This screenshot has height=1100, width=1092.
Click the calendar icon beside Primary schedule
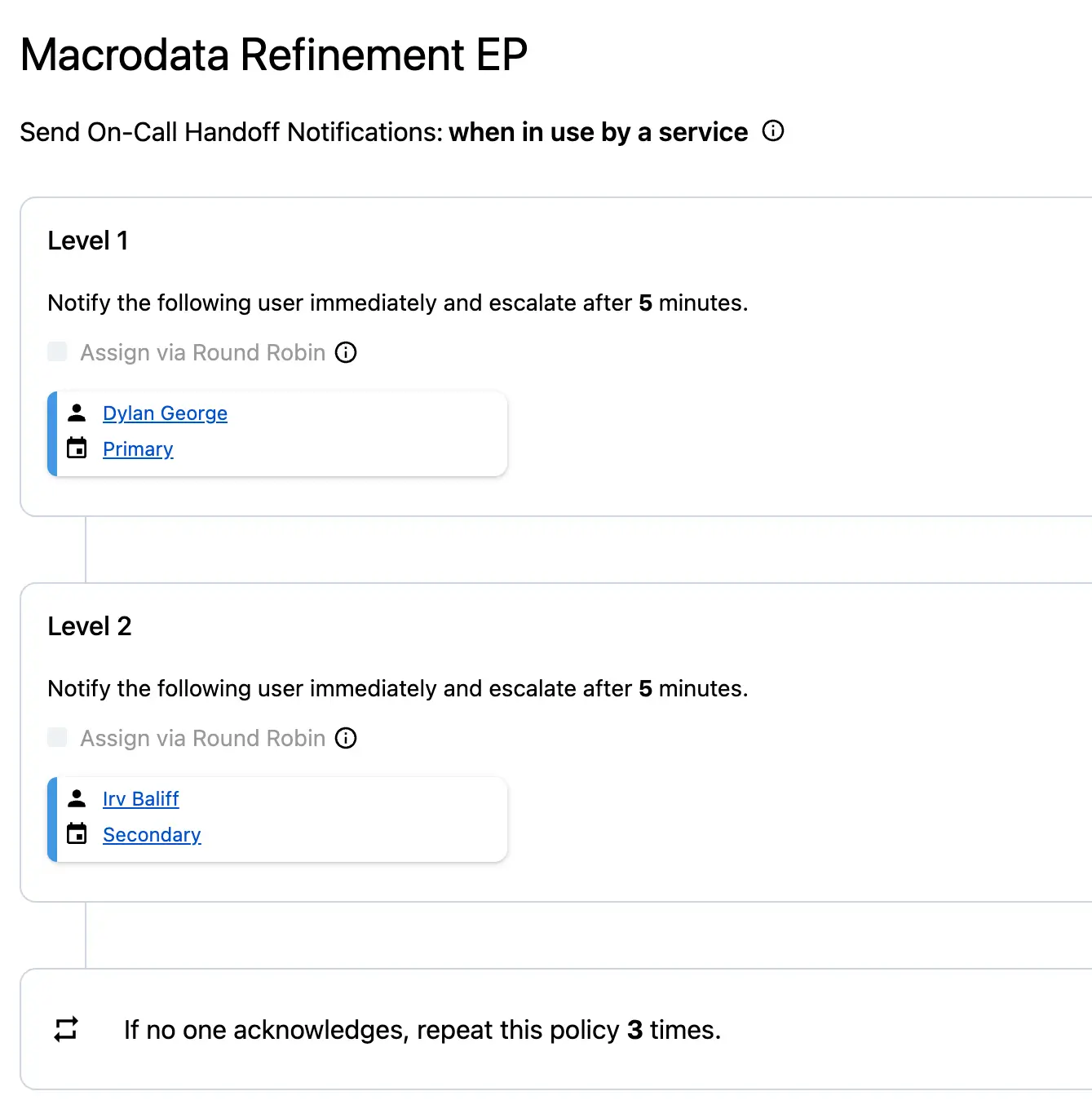(x=77, y=448)
